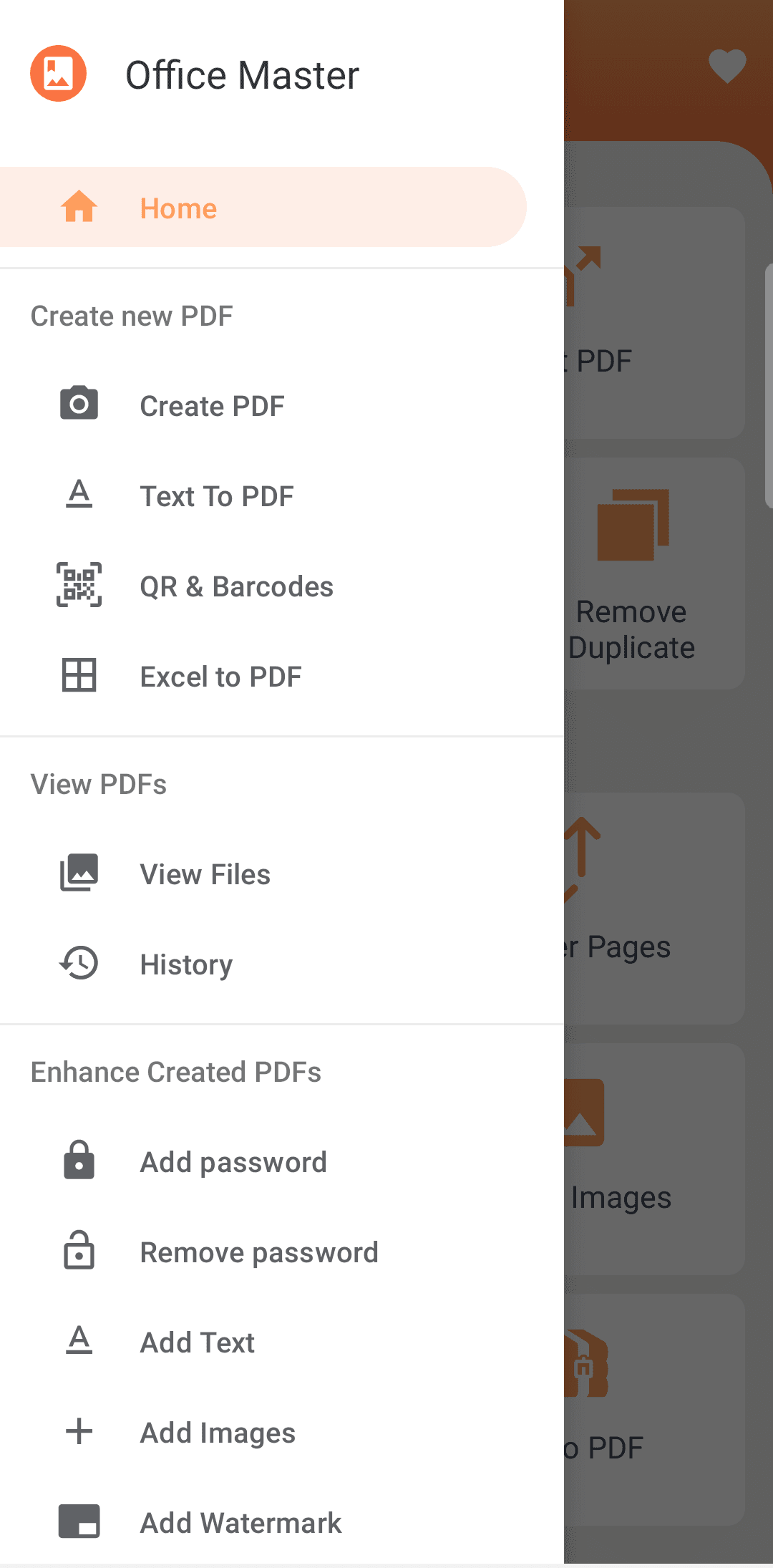Tap the heart favorites icon
The height and width of the screenshot is (1568, 773).
pyautogui.click(x=727, y=66)
